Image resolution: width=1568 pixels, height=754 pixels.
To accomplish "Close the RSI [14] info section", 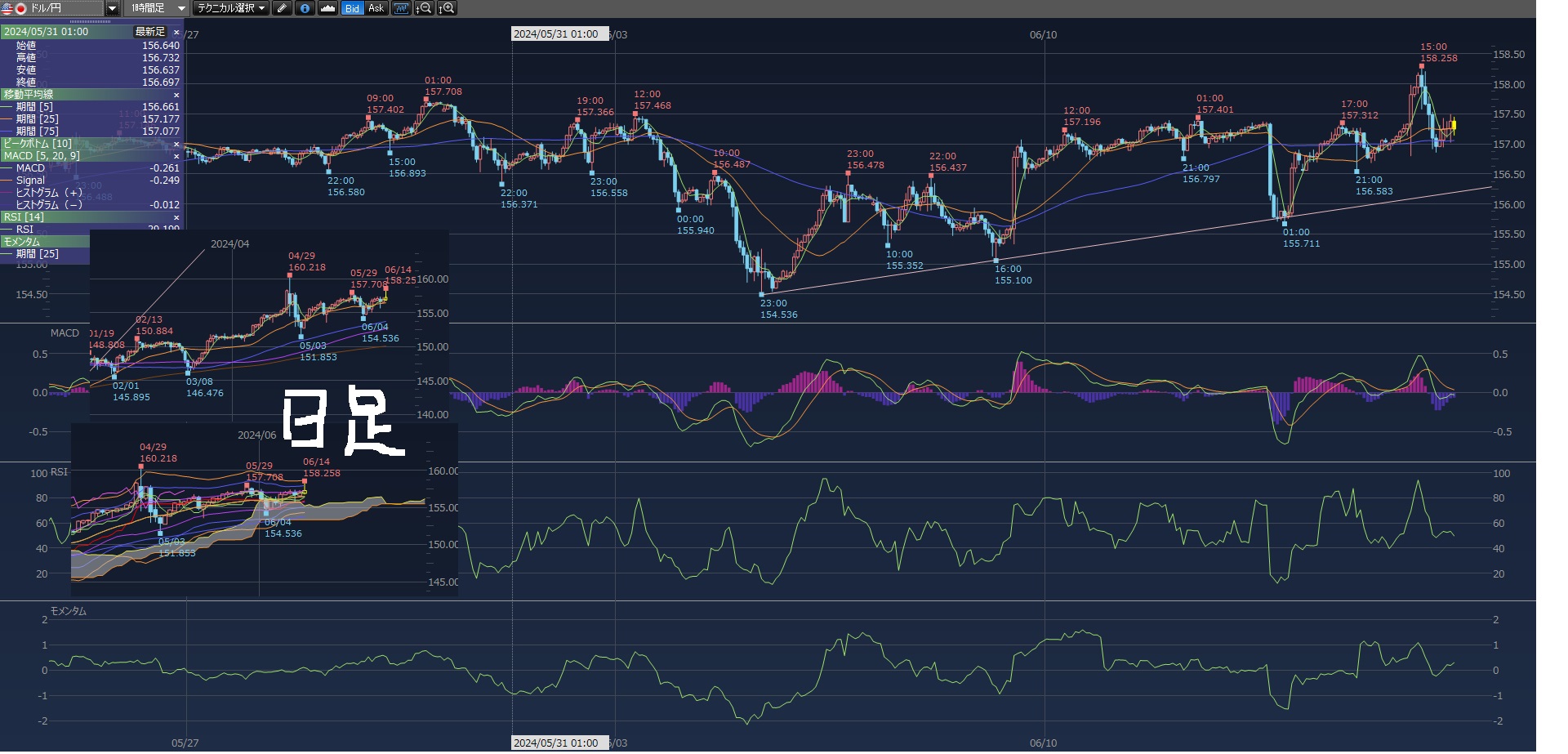I will click(176, 217).
